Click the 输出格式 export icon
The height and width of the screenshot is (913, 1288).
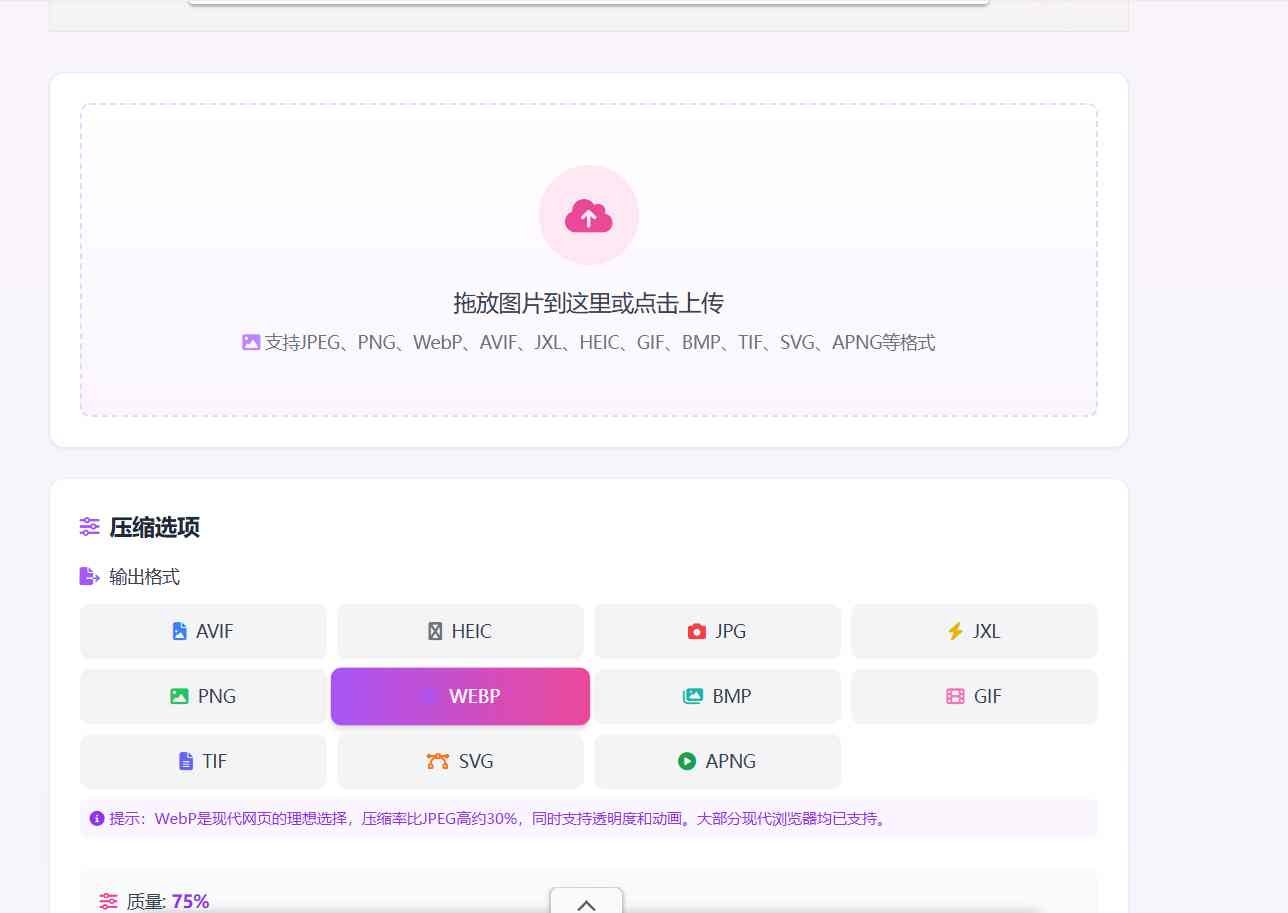(x=89, y=576)
